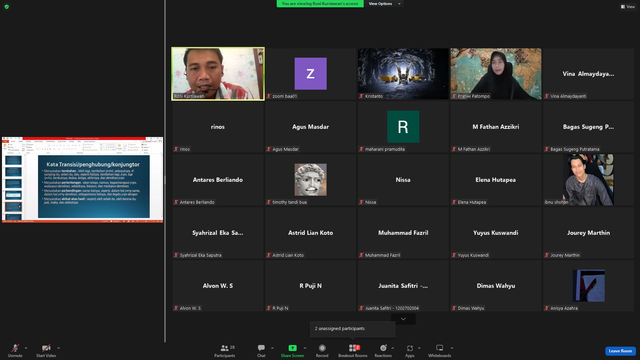640x360 pixels.
Task: Click the Syahrizal Eka Saputra tile
Action: (218, 233)
